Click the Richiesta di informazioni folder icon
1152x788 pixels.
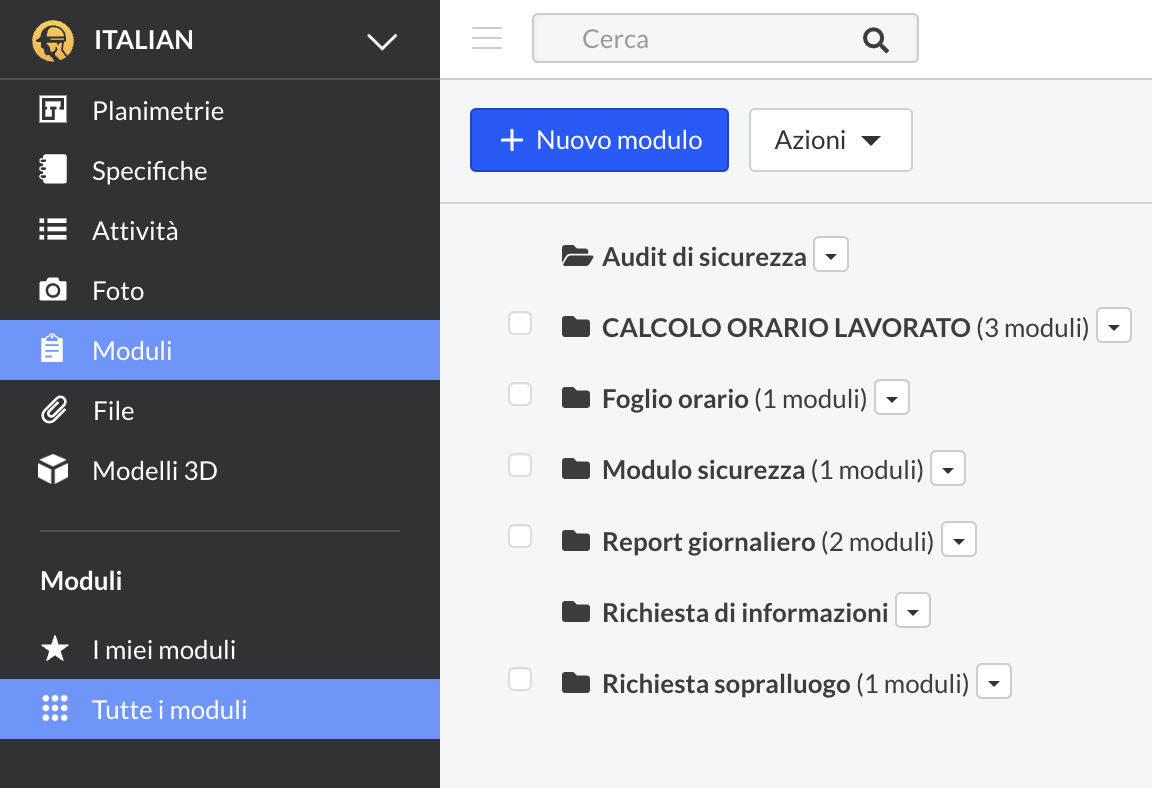(576, 612)
